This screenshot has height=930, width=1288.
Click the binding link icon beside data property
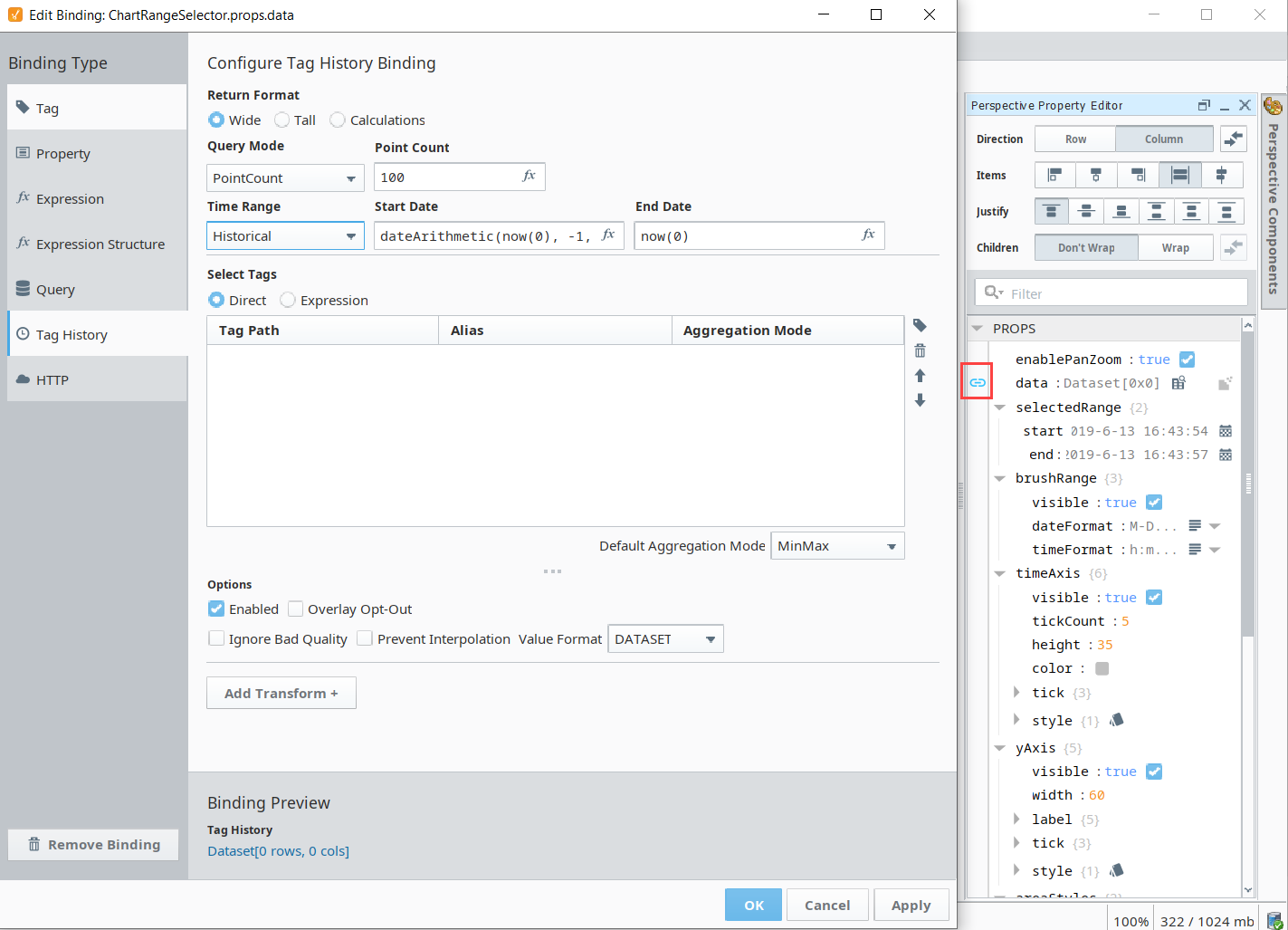pos(978,382)
